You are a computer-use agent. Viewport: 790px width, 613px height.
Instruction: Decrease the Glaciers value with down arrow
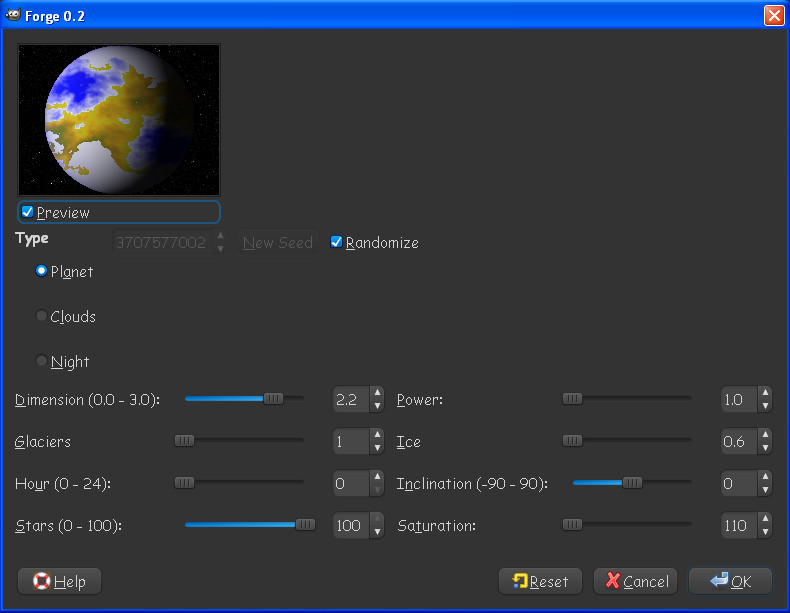377,448
